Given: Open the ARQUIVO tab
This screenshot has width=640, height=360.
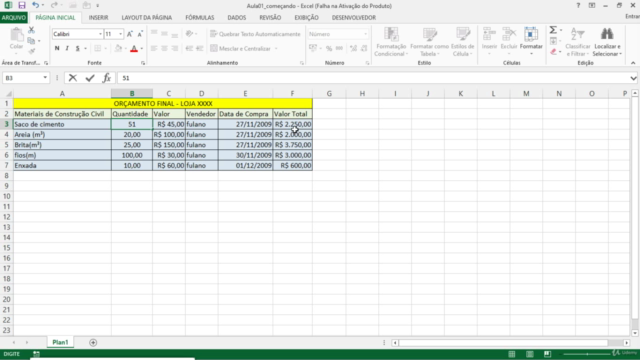Looking at the screenshot, I should click(14, 18).
